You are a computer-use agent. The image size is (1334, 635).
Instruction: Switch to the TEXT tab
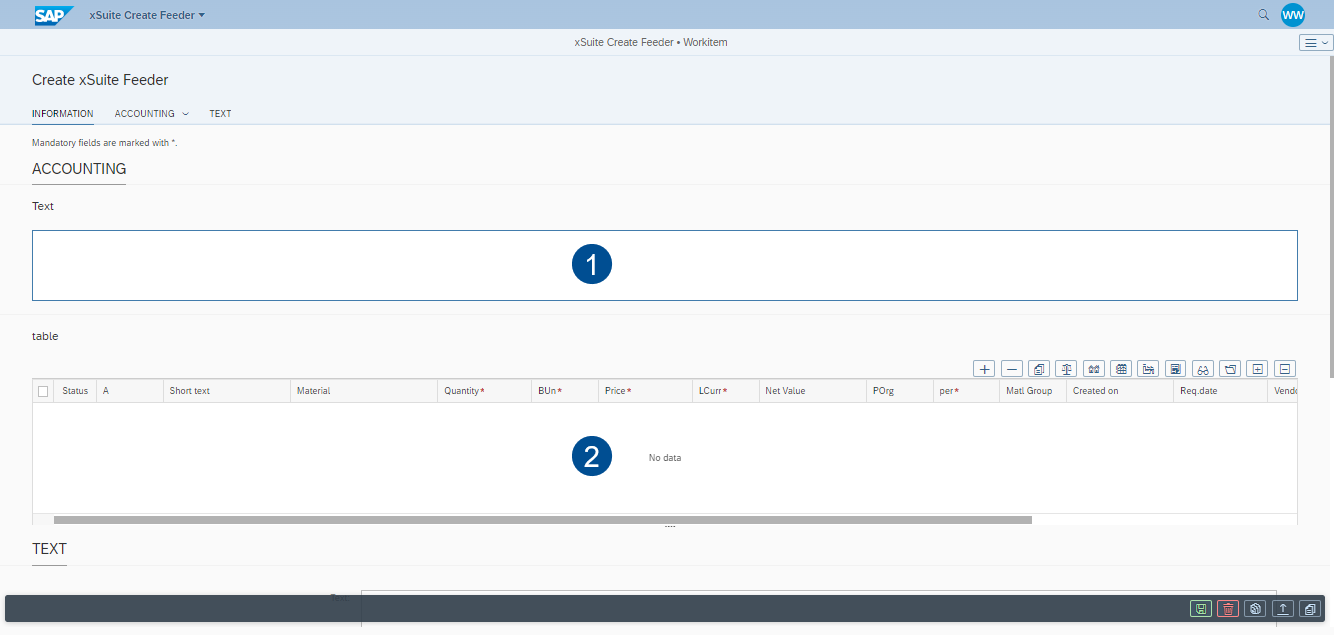click(220, 114)
